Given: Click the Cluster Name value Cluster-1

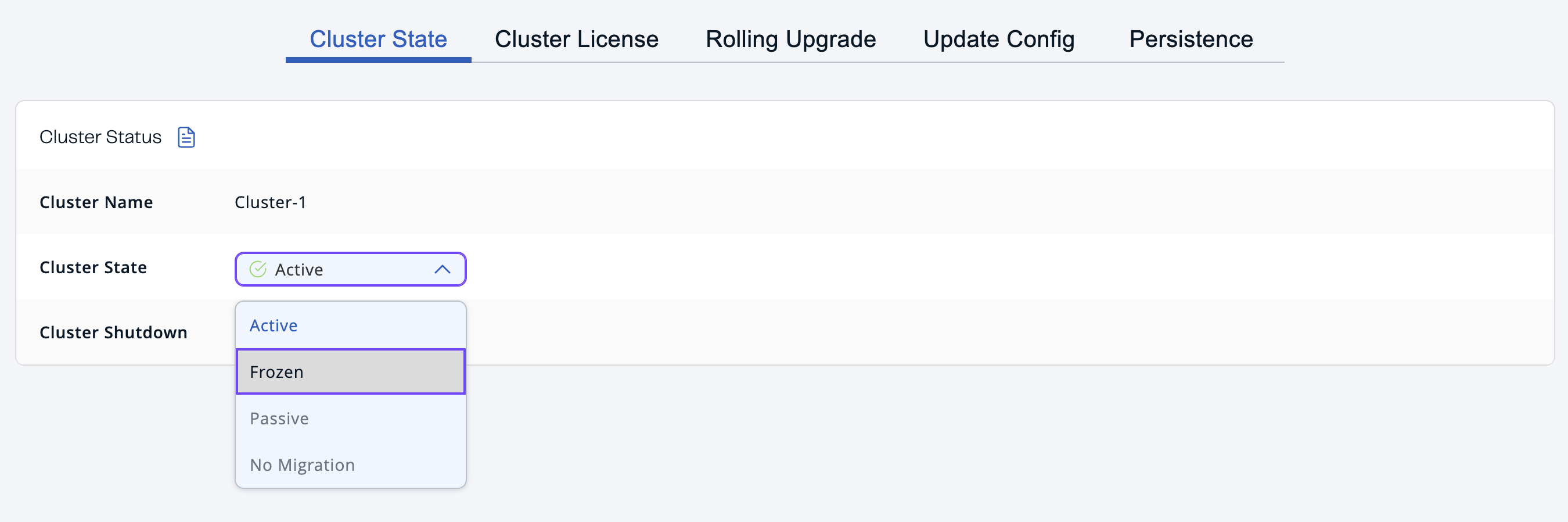Looking at the screenshot, I should click(x=270, y=202).
